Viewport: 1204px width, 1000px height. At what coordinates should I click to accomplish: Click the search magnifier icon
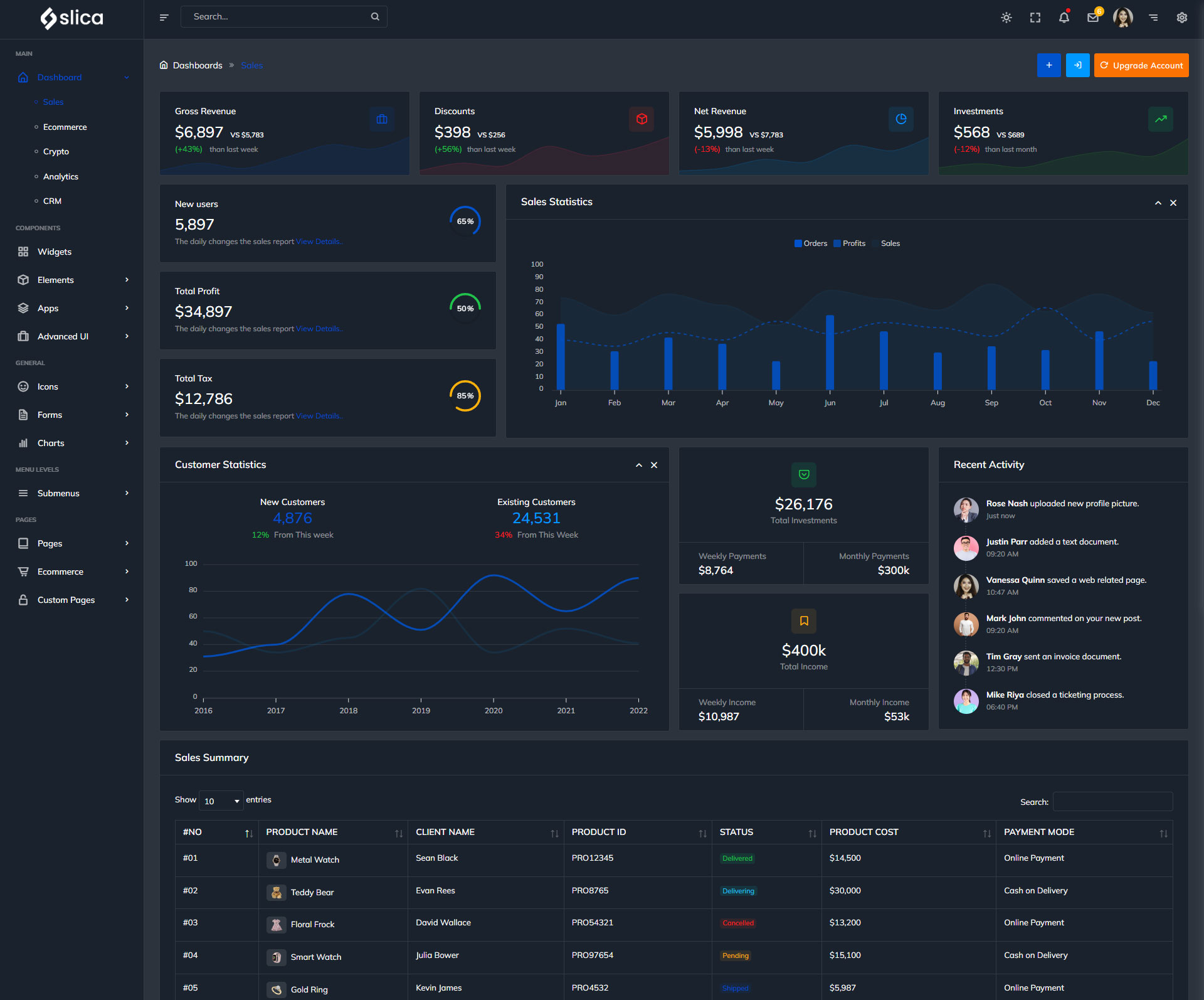pos(375,17)
